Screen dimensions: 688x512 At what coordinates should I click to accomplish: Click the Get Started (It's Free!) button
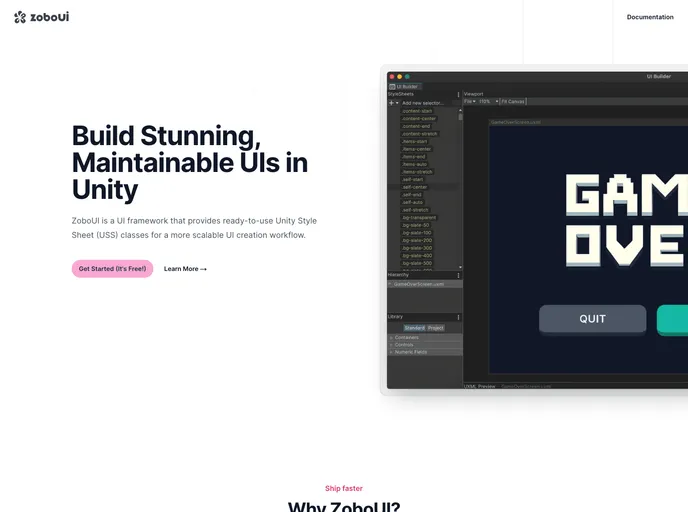click(112, 269)
